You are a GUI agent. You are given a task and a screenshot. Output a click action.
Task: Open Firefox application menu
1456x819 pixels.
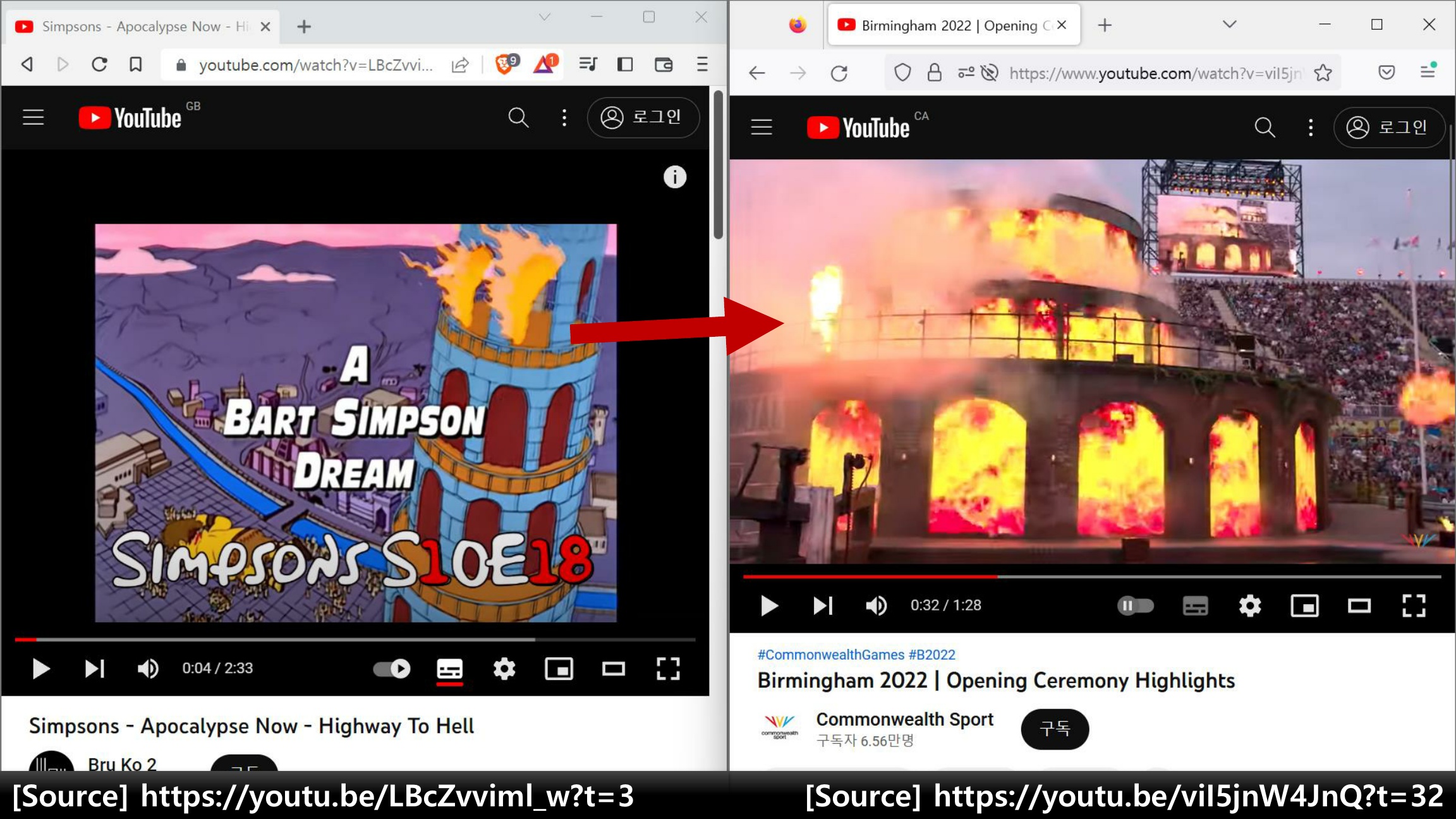coord(1428,71)
